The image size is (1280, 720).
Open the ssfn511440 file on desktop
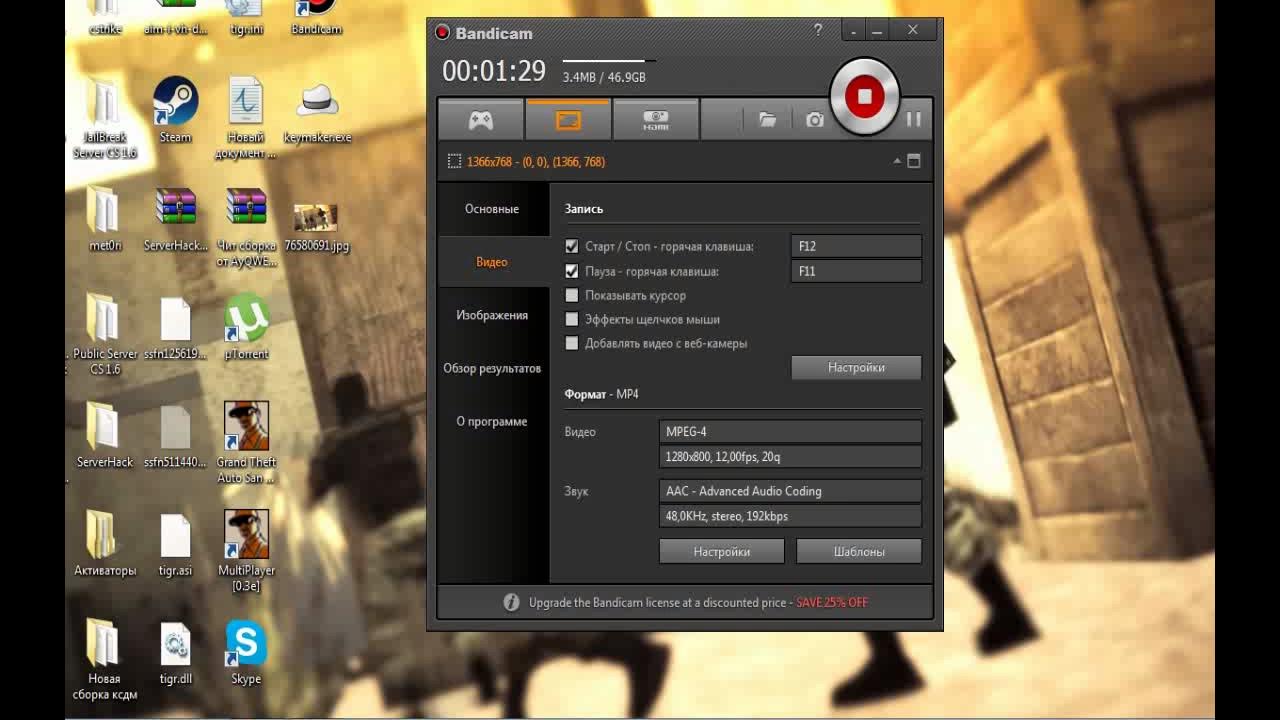tap(175, 435)
